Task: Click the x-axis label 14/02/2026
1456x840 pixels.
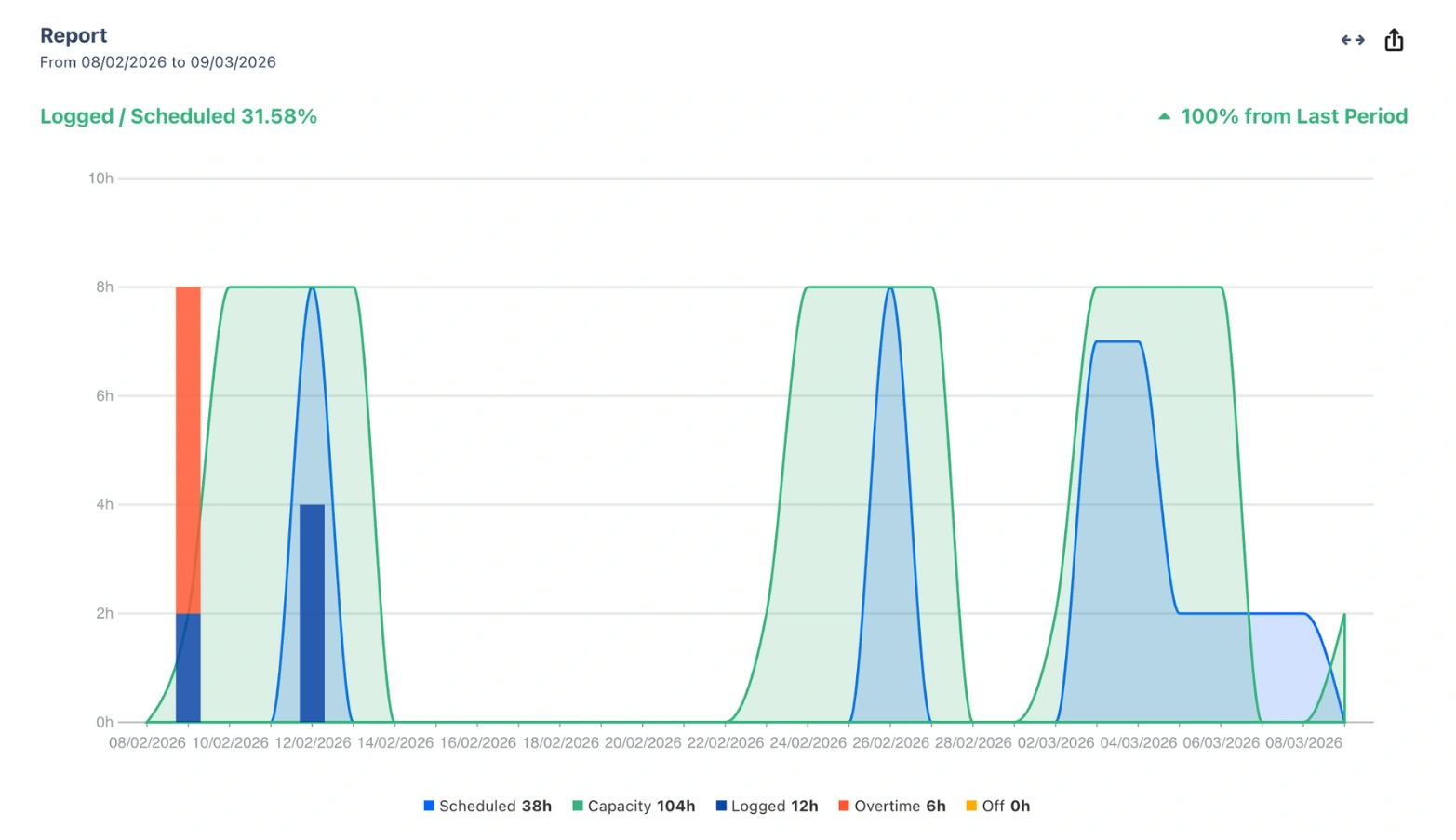Action: (395, 742)
